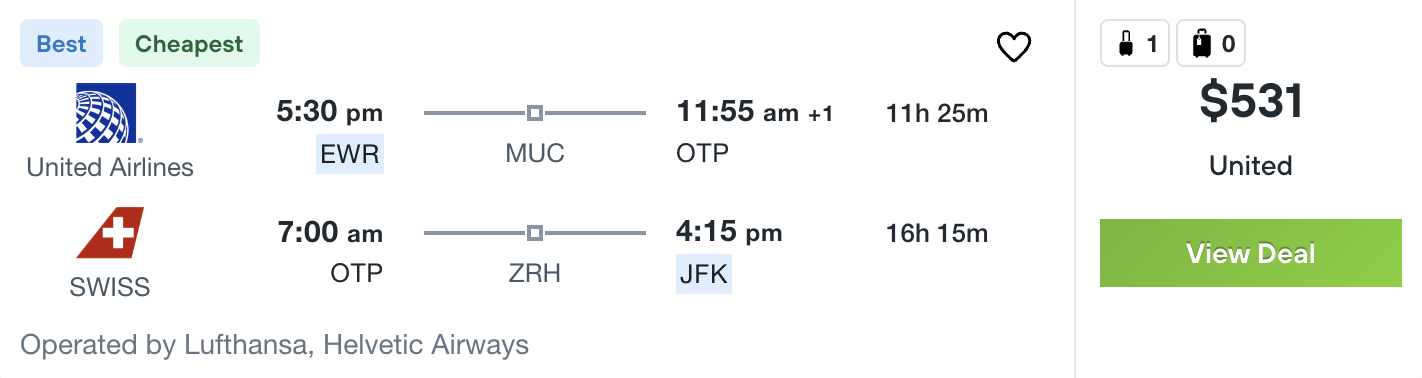Click the United provider label under price
This screenshot has width=1422, height=378.
(1251, 165)
